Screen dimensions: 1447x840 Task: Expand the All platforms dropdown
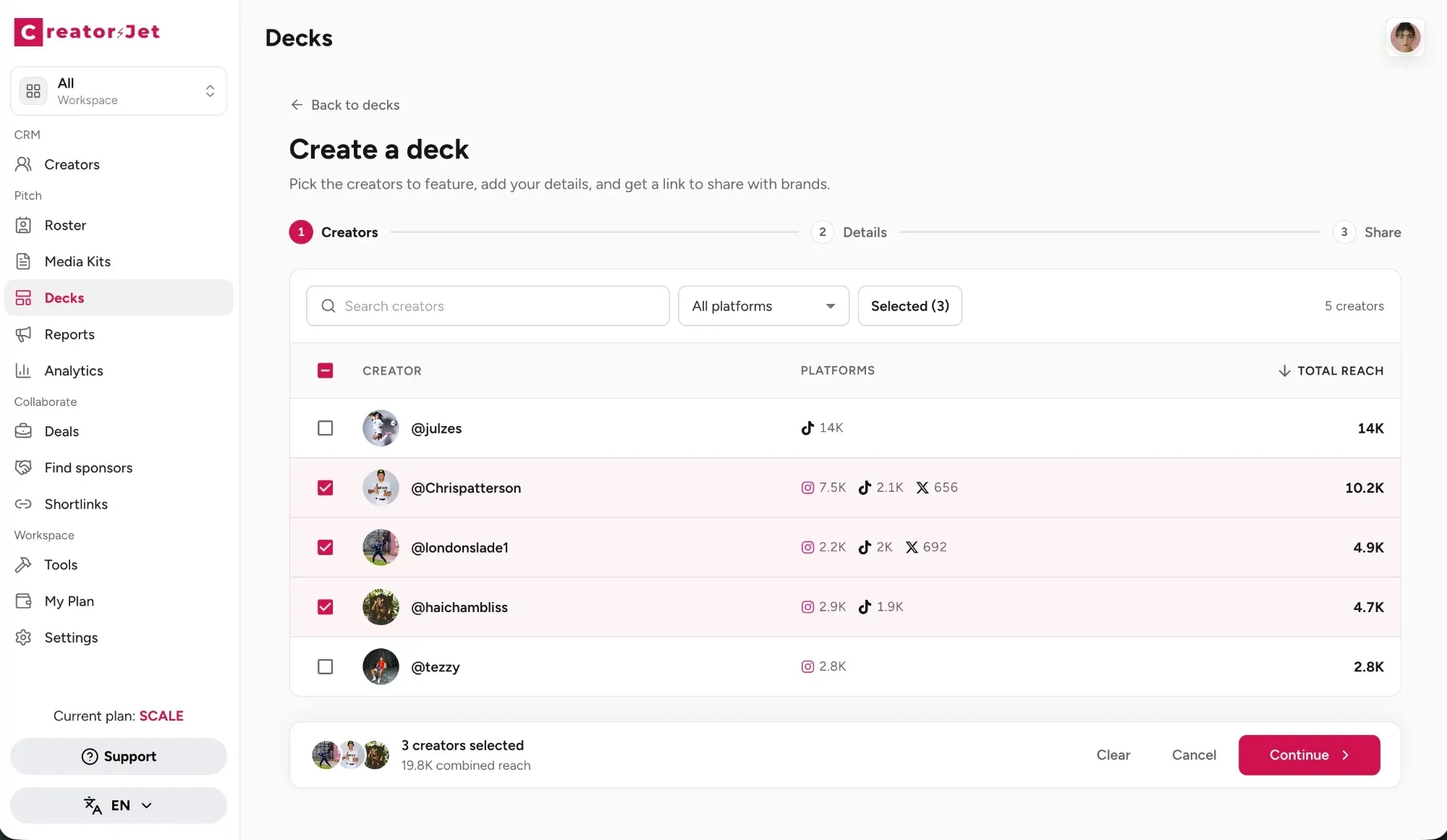[763, 306]
